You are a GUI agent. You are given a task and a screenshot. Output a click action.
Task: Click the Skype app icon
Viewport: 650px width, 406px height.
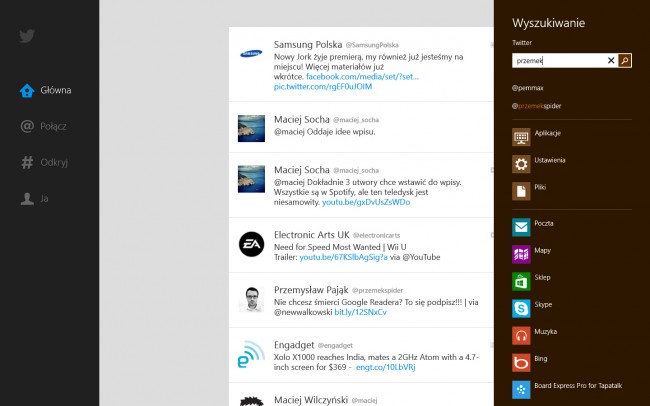(x=521, y=309)
